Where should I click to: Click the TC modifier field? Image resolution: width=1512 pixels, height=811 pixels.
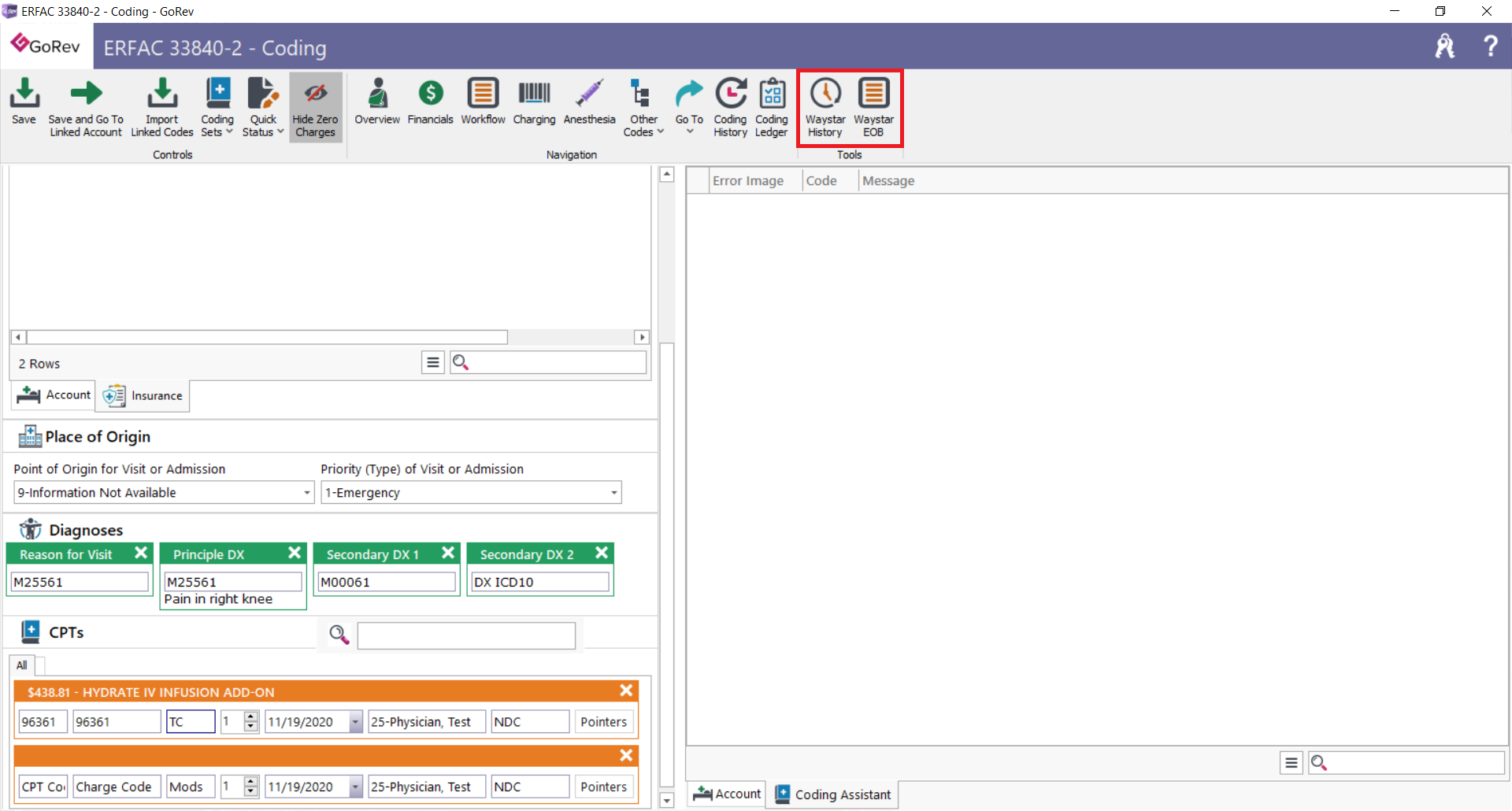tap(191, 721)
